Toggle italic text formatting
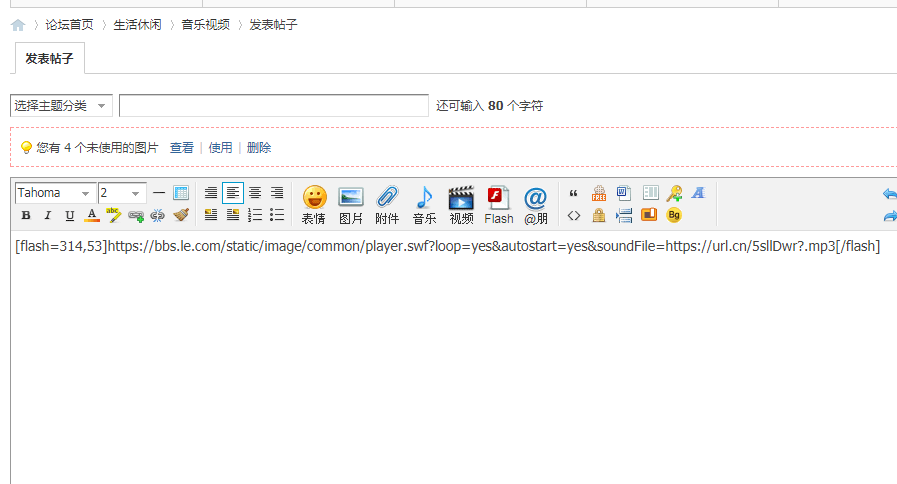Screen dimensions: 897x484 [47, 216]
